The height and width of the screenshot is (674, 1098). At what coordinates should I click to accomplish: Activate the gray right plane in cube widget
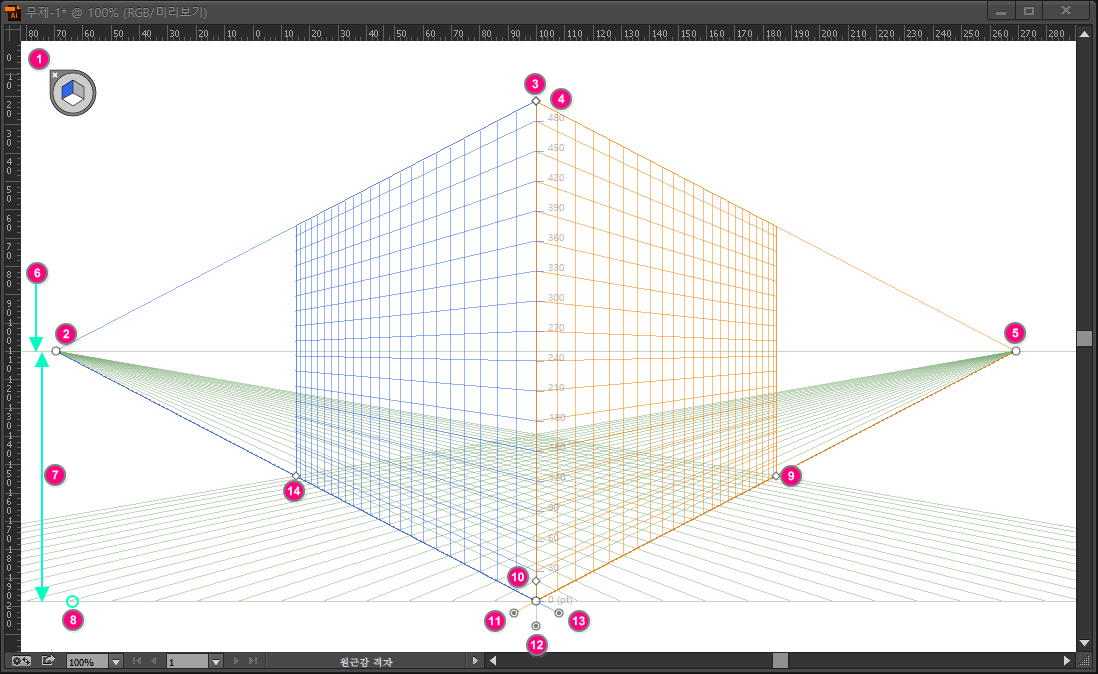tap(80, 91)
